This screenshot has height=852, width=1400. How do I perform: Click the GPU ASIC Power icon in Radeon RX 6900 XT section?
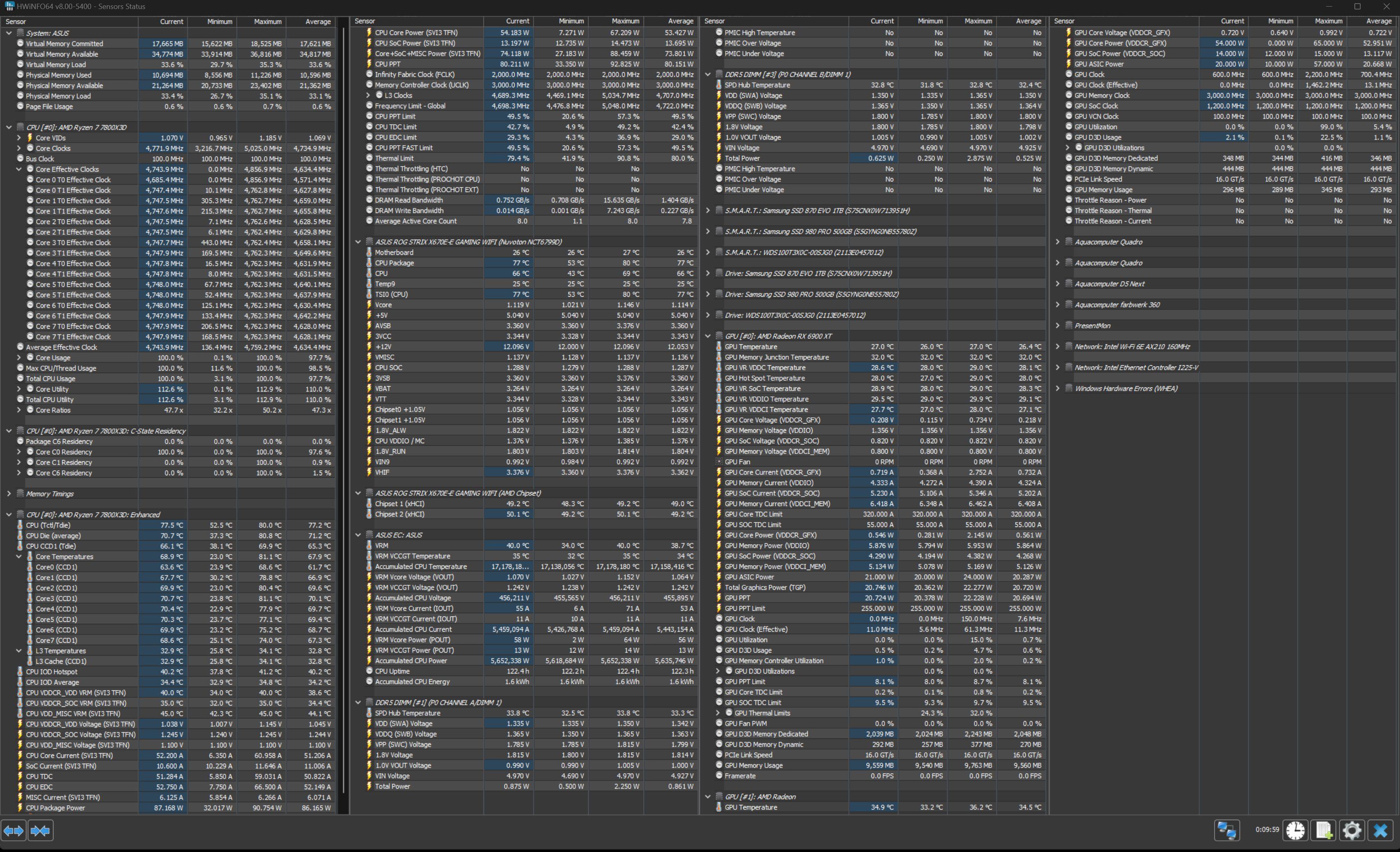point(719,577)
